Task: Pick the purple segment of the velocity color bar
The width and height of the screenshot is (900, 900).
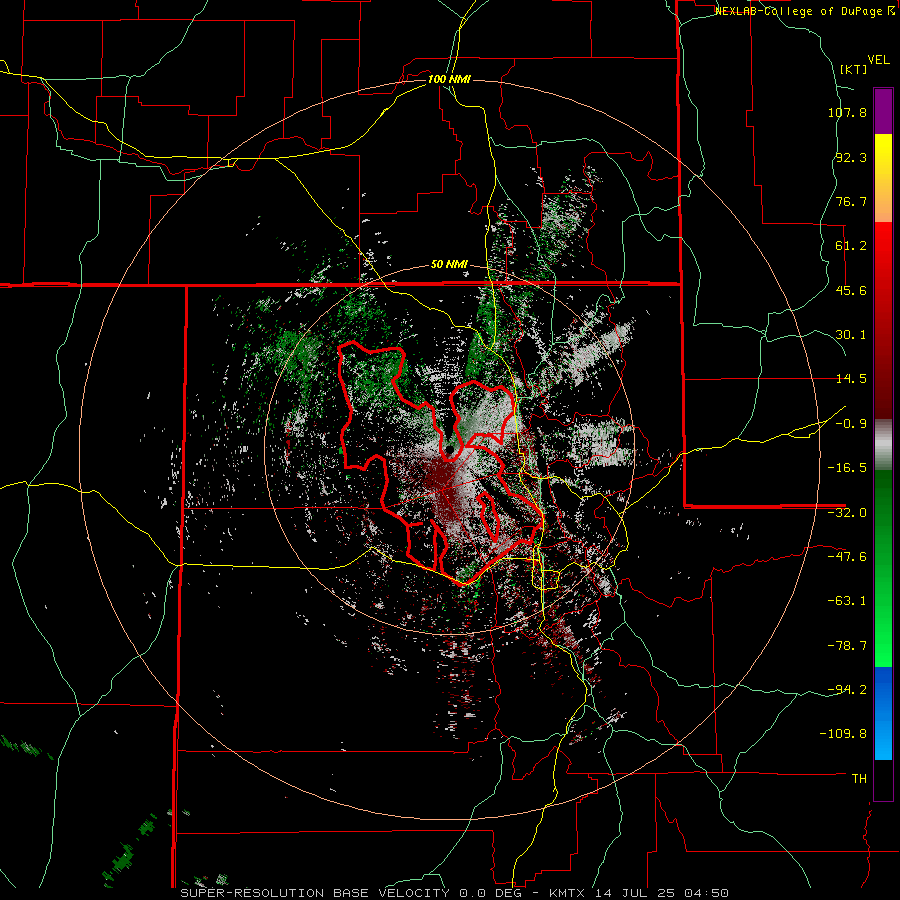Action: pos(883,111)
